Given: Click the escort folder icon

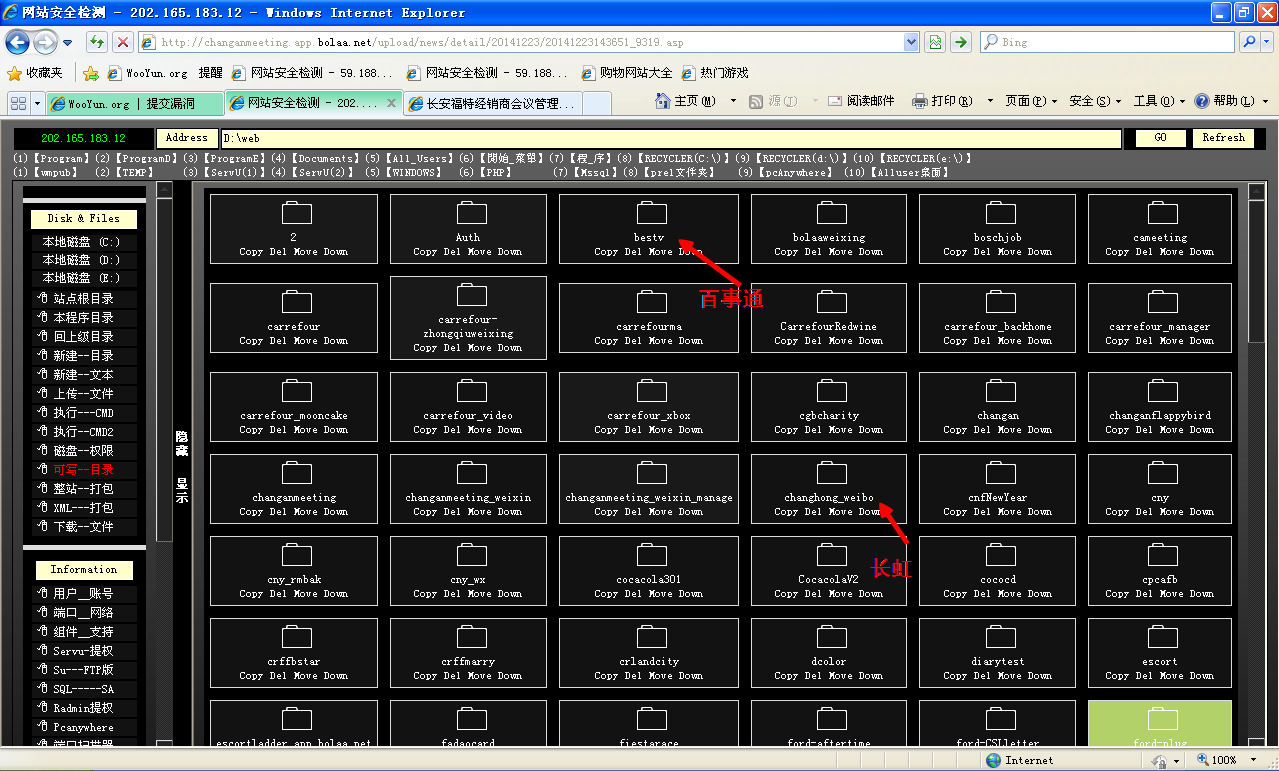Looking at the screenshot, I should pos(1163,636).
